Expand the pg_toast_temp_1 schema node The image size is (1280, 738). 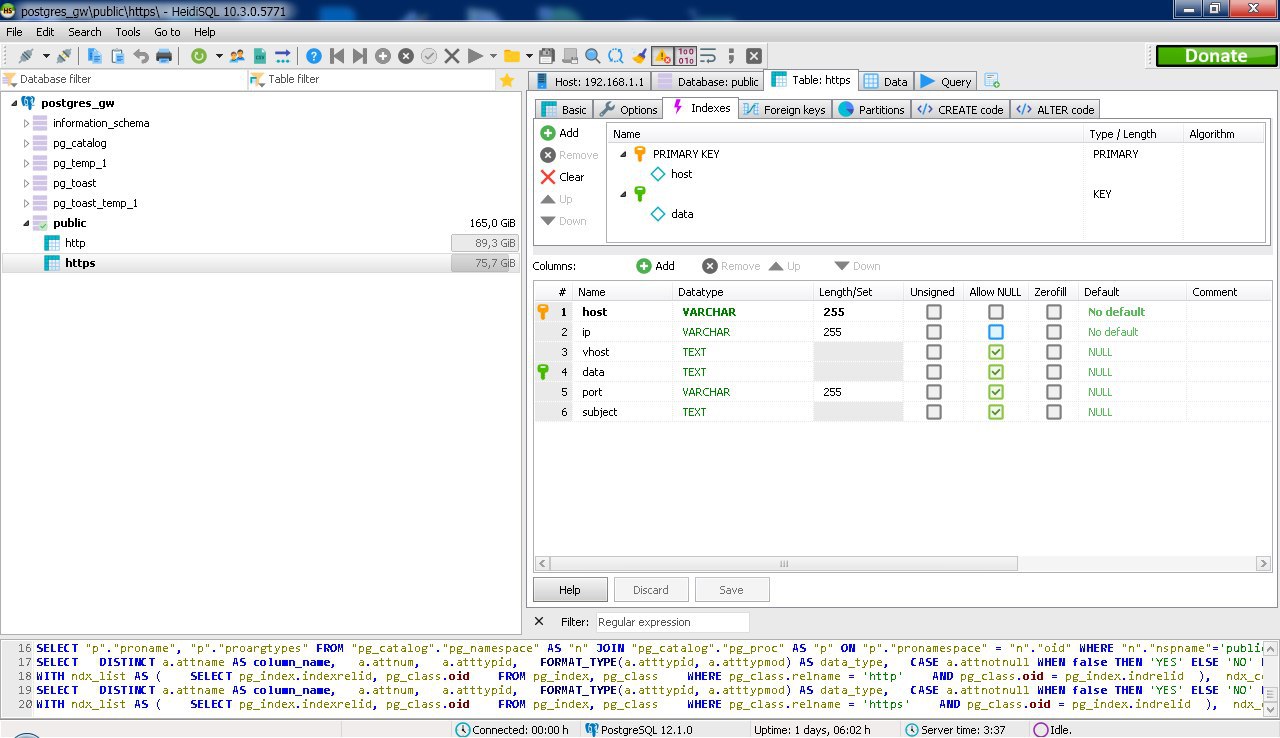coord(27,203)
